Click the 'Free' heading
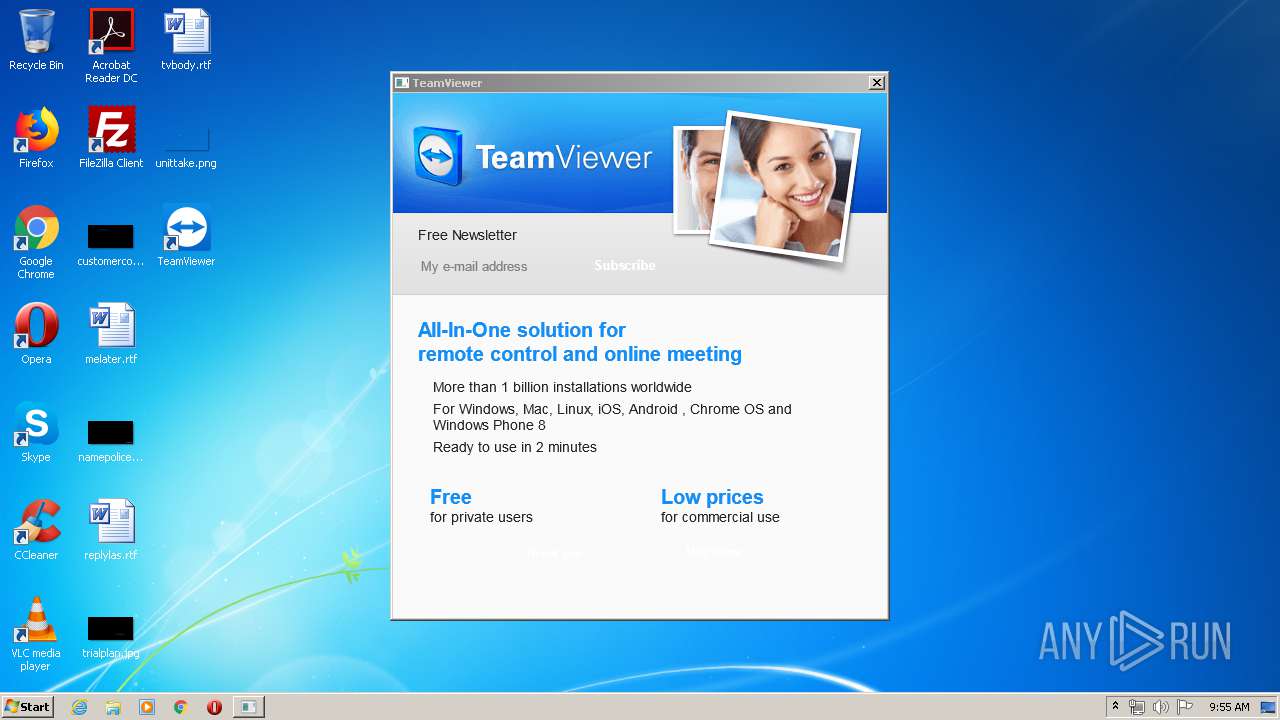This screenshot has height=720, width=1280. [x=451, y=497]
